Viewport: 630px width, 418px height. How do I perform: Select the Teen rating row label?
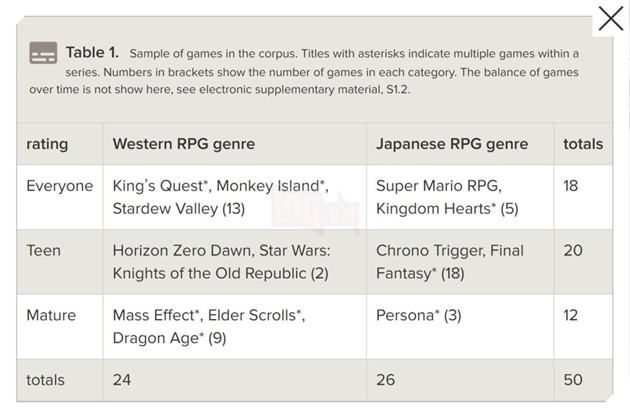pyautogui.click(x=43, y=251)
